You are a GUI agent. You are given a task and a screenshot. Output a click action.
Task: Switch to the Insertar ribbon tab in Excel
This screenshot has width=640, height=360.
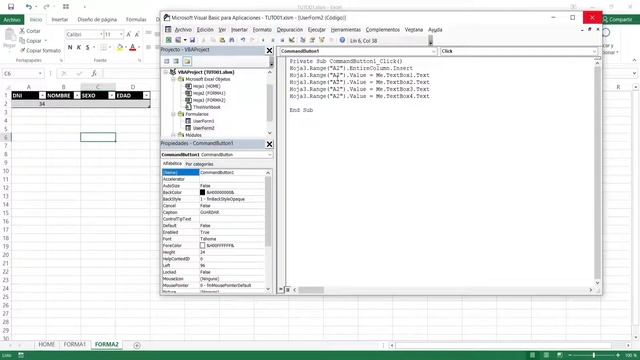click(60, 20)
